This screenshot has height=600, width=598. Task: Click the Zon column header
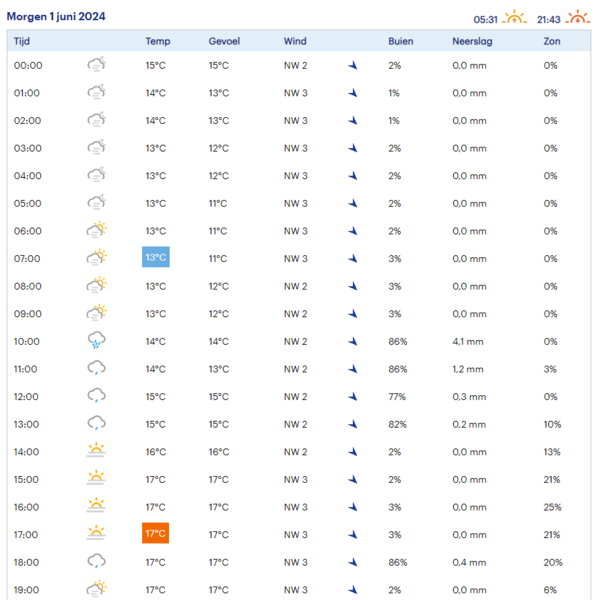552,41
